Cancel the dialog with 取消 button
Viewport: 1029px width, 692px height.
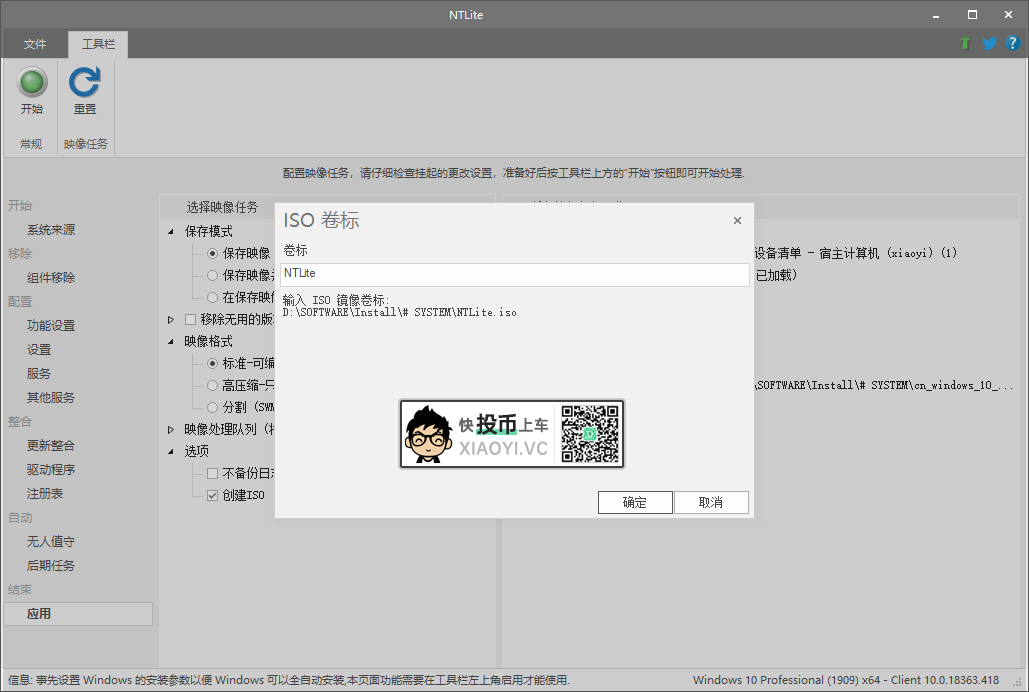tap(711, 502)
